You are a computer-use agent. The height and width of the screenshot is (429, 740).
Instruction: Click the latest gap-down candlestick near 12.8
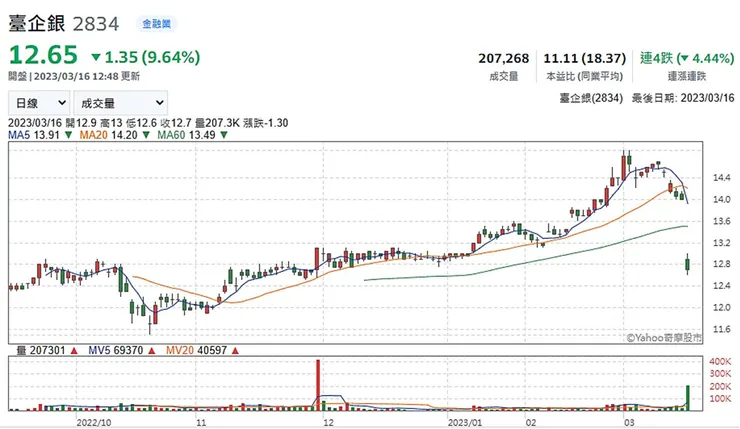click(x=688, y=264)
